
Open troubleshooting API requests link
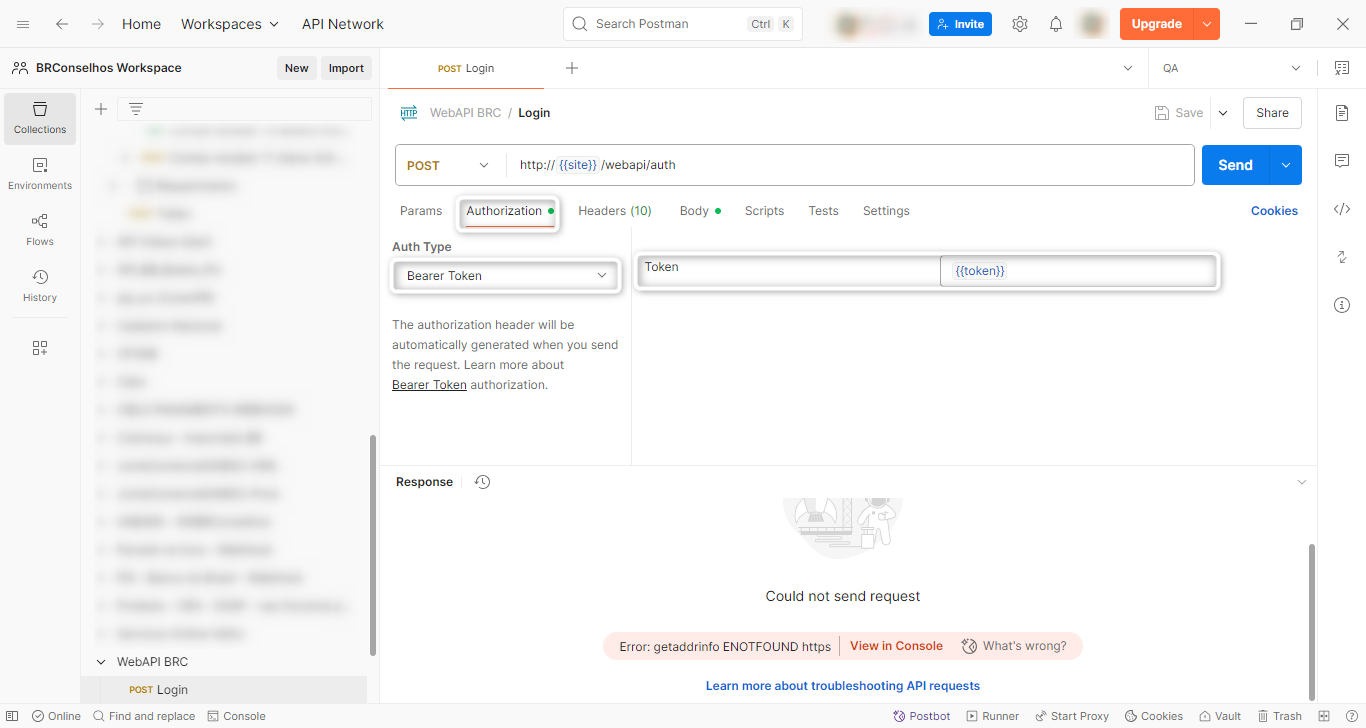(x=843, y=686)
